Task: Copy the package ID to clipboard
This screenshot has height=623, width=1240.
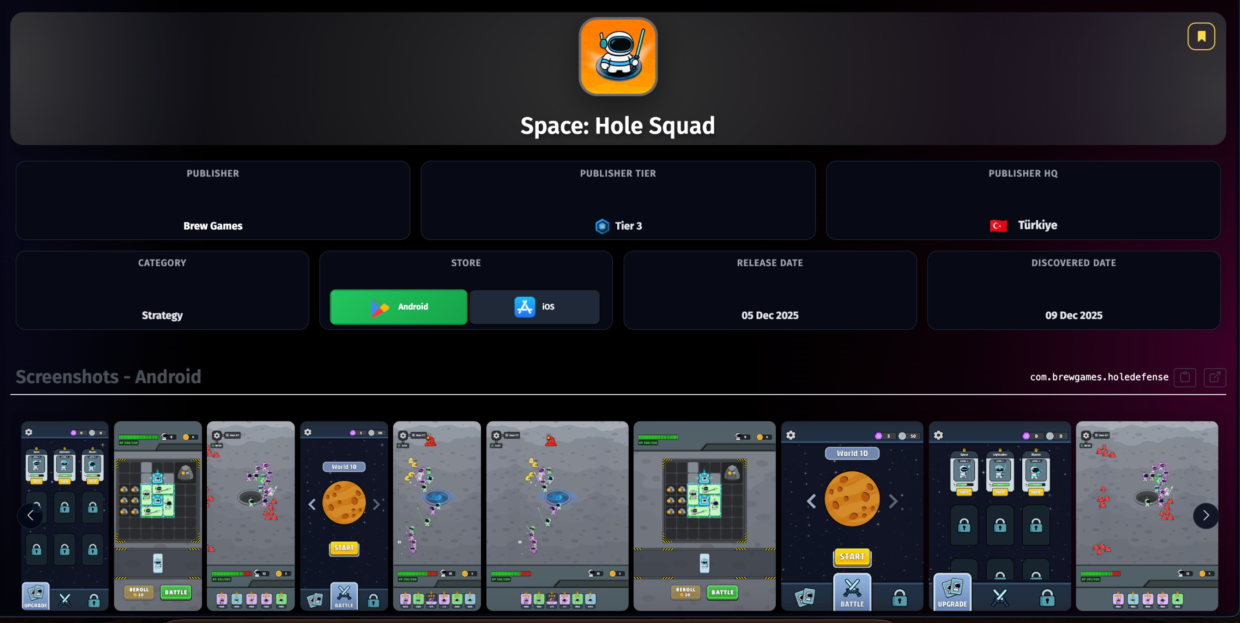Action: pos(1185,377)
